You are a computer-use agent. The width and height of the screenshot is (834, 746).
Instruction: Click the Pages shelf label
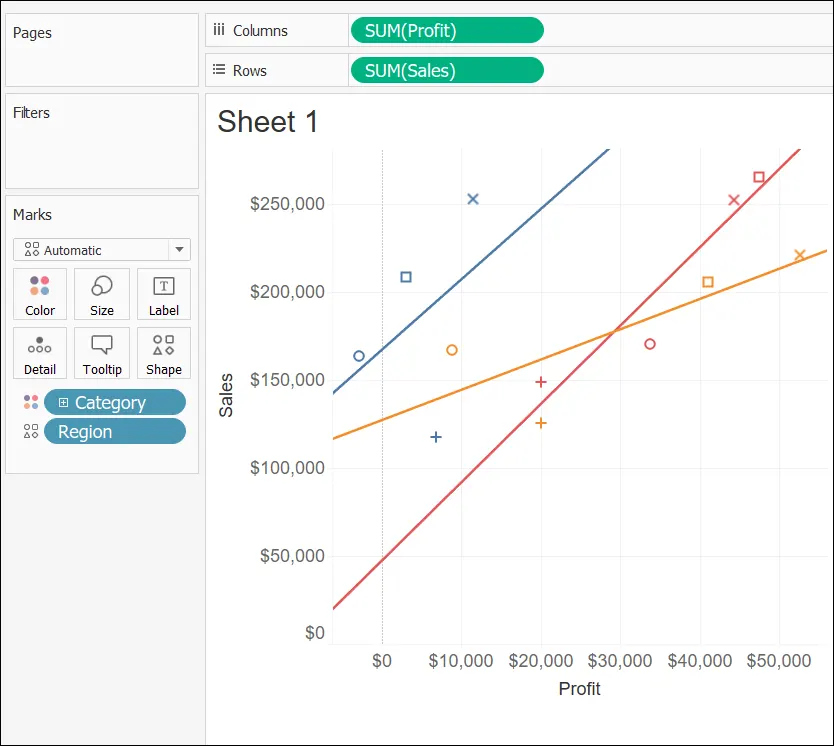(32, 33)
